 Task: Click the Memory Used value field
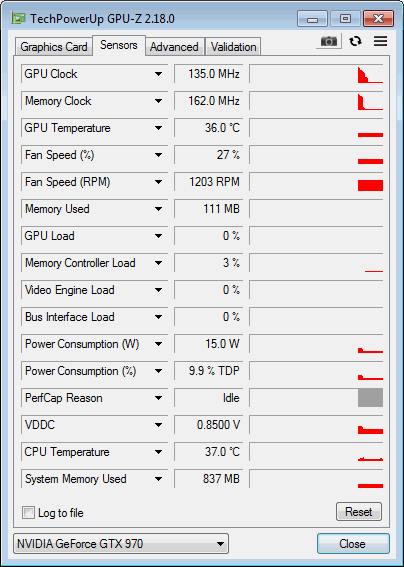208,209
